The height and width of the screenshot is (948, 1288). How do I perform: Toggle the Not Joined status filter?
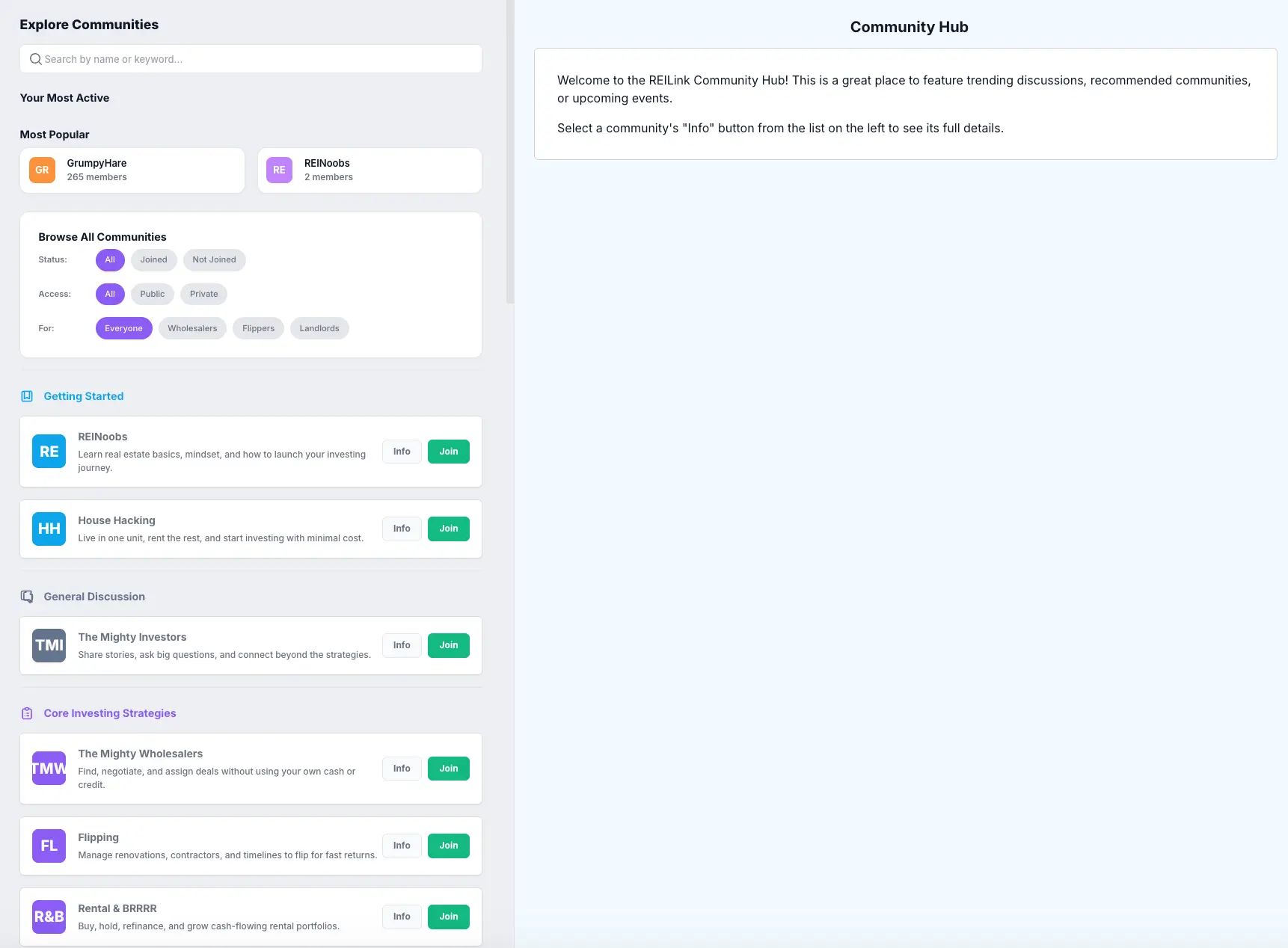(214, 259)
